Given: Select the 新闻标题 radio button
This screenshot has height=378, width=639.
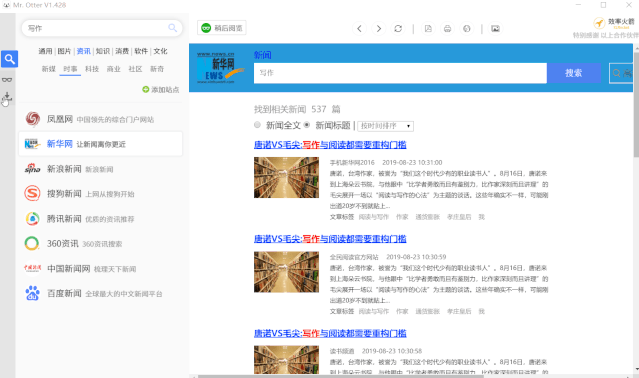Looking at the screenshot, I should coord(307,125).
